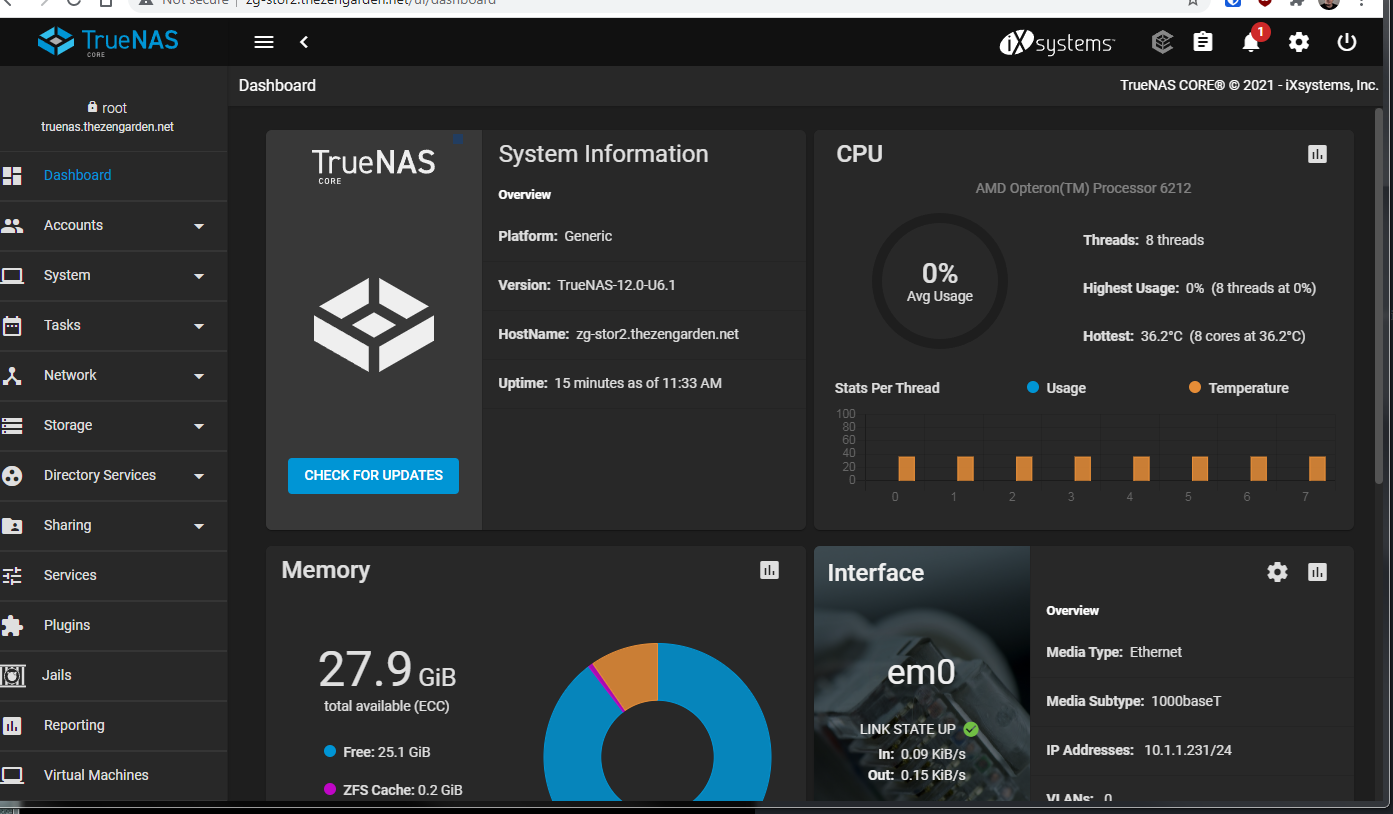Image resolution: width=1393 pixels, height=814 pixels.
Task: Click the HostName zg-stor2.thezengarden.net value
Action: (x=657, y=334)
